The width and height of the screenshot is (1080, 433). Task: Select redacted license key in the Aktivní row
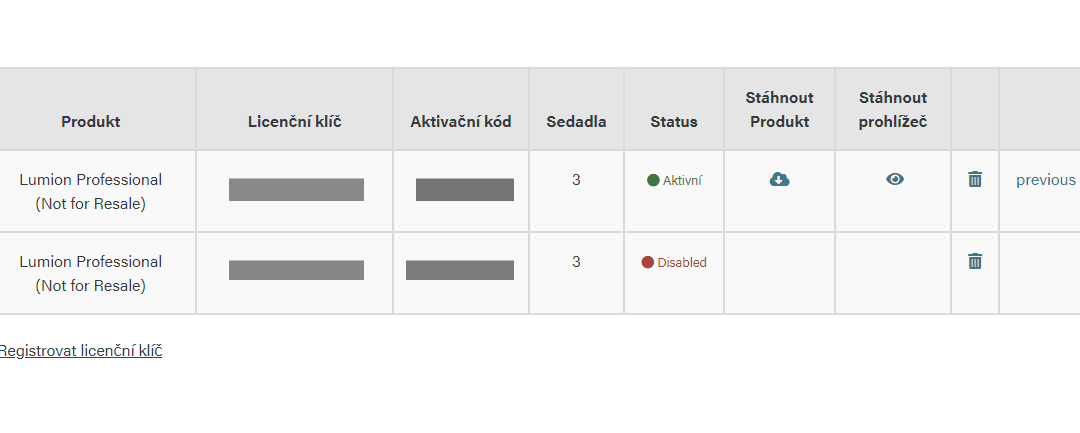click(x=296, y=189)
